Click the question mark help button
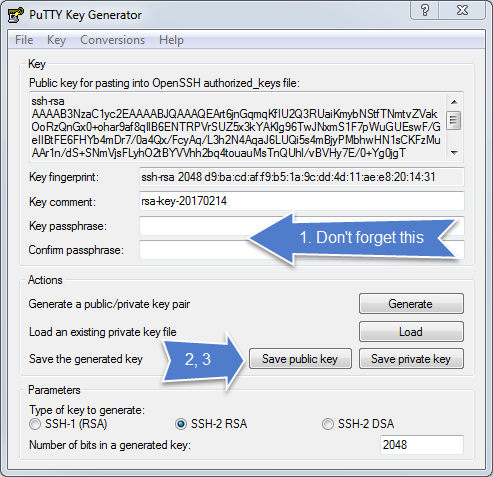 (425, 10)
